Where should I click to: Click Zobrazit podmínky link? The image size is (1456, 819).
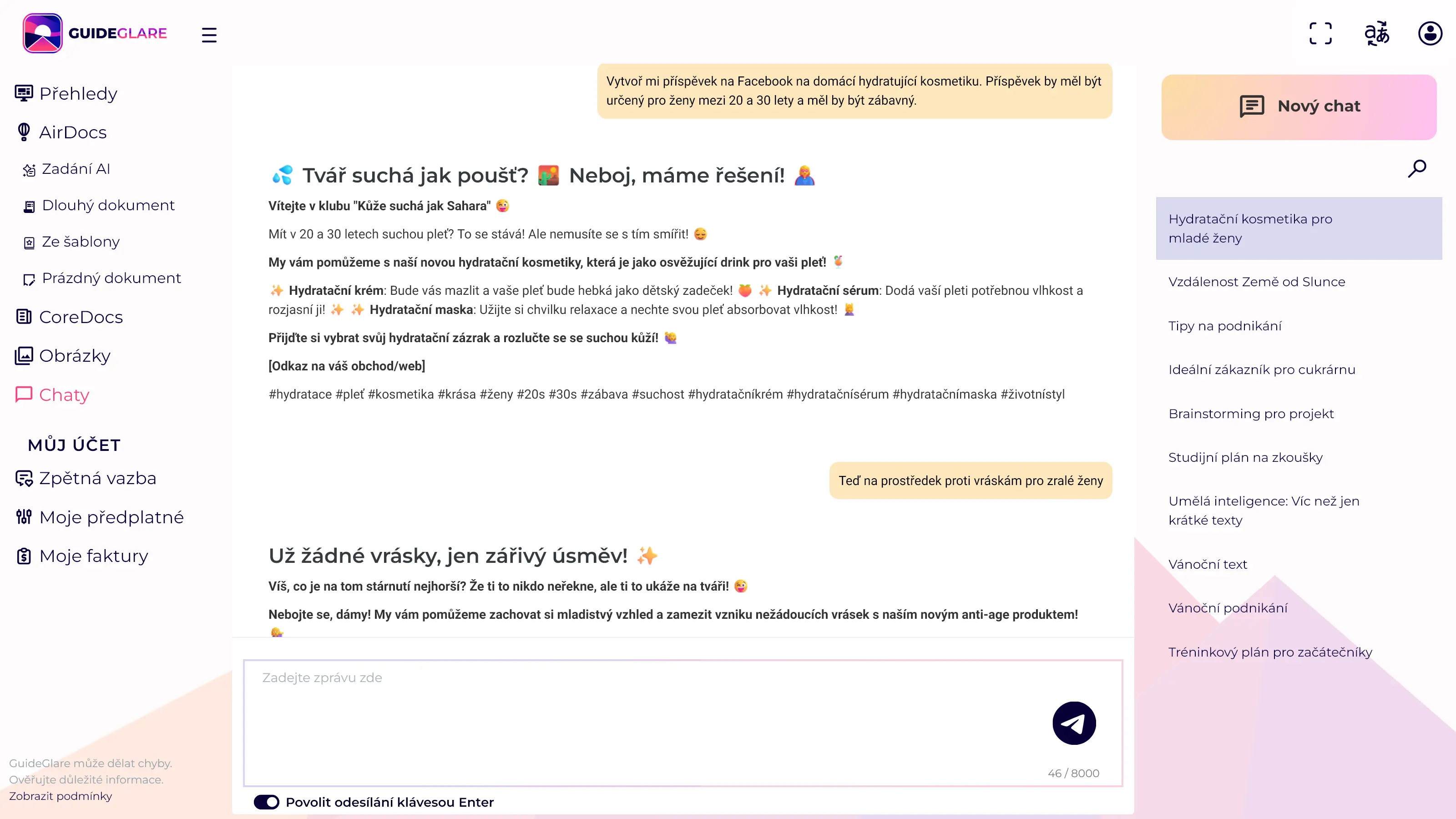pyautogui.click(x=60, y=796)
